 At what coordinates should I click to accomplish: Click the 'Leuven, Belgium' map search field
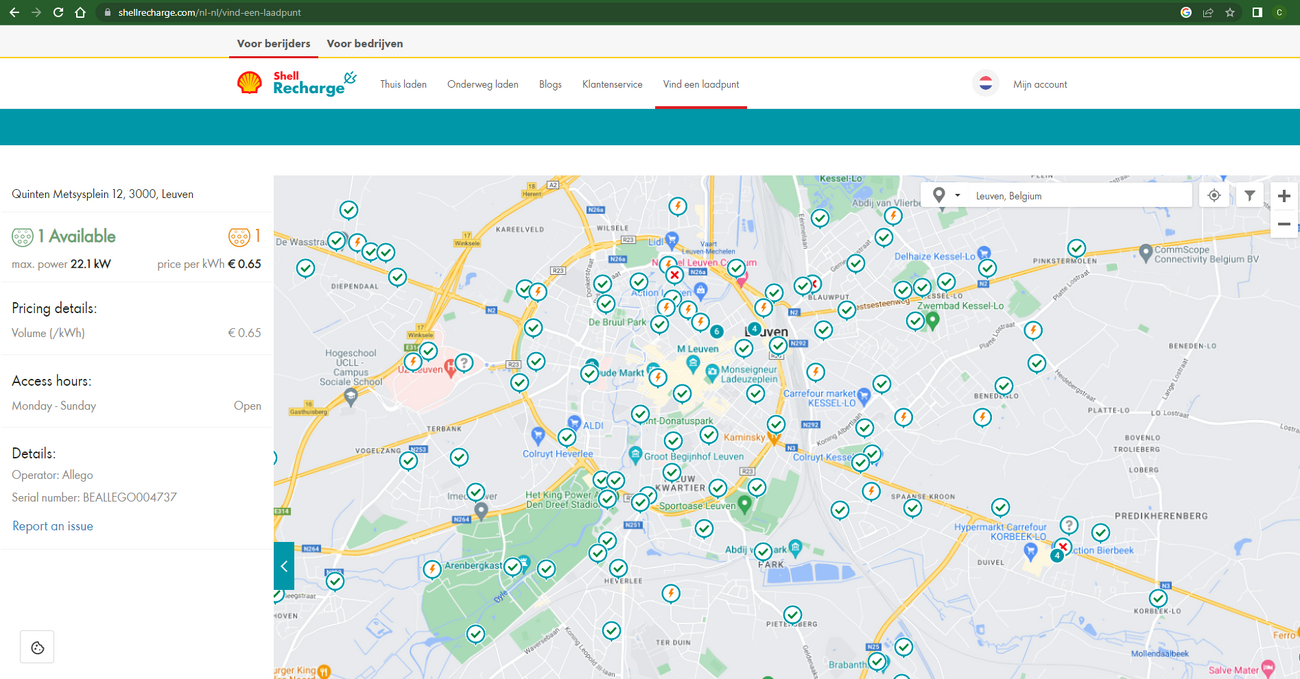tap(1078, 196)
